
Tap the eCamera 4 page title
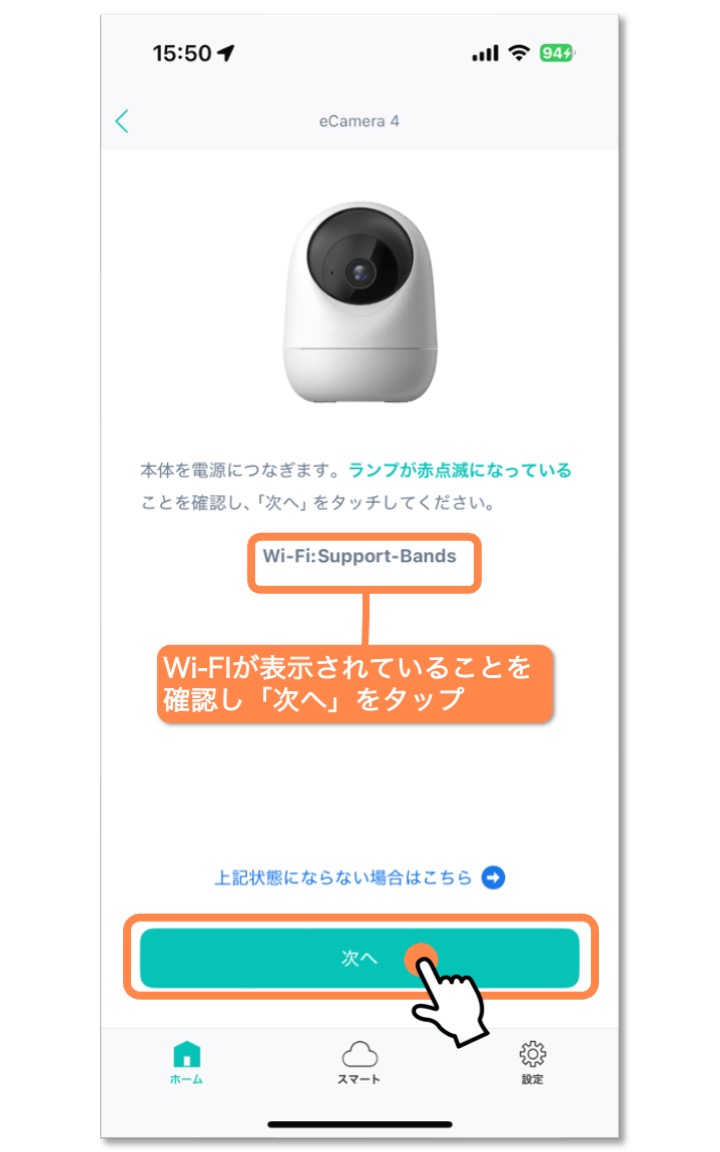click(359, 121)
